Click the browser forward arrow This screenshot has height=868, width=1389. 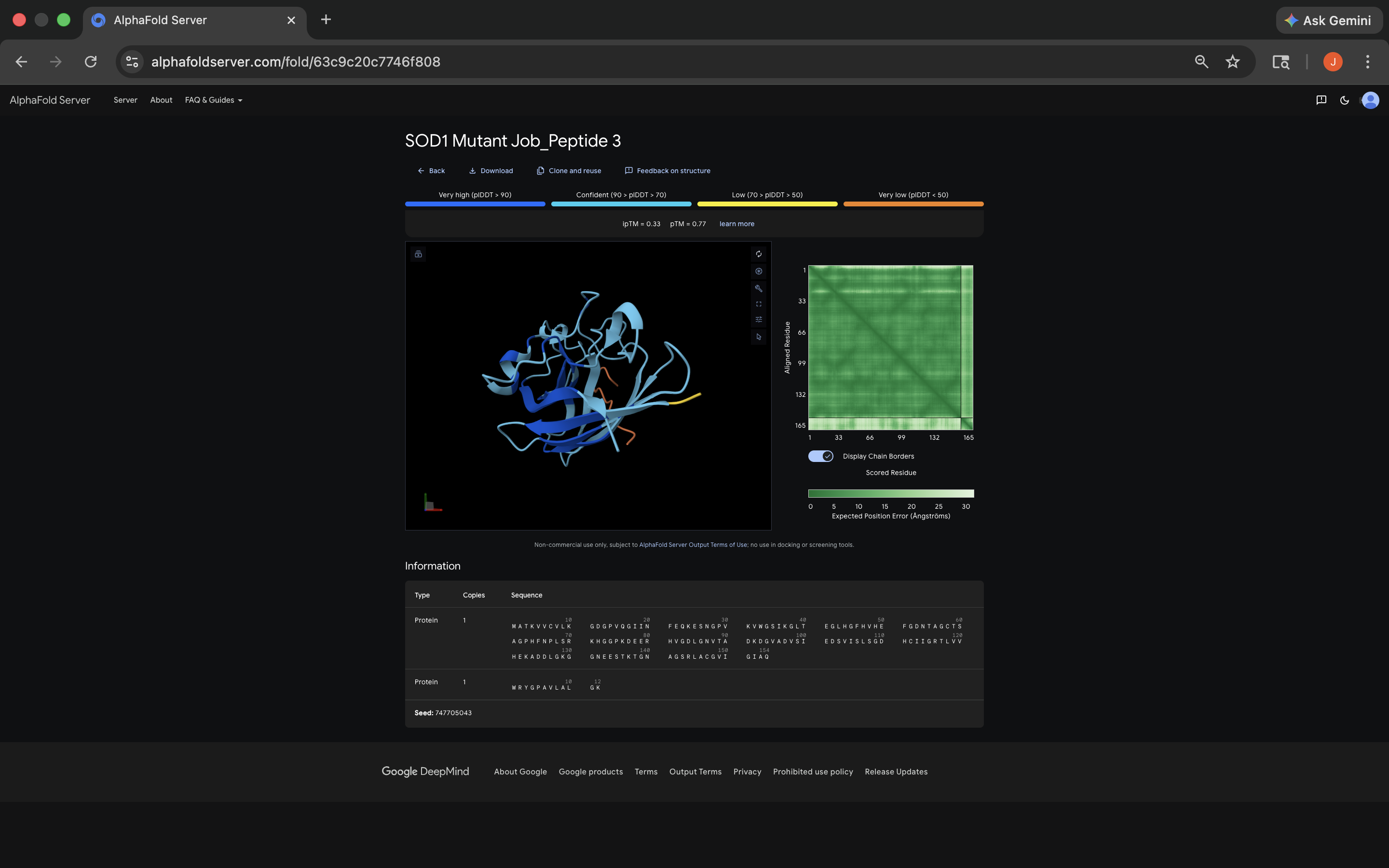(55, 61)
